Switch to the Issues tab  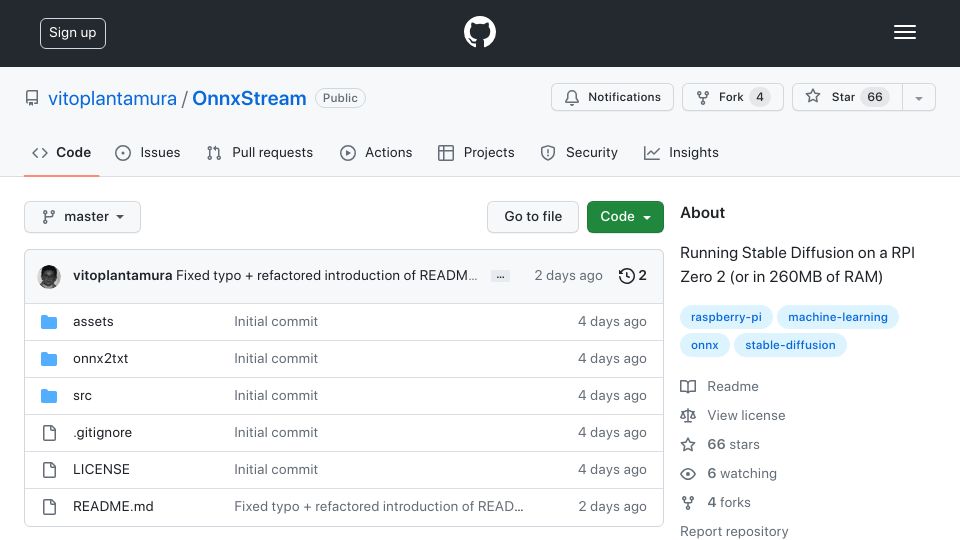click(x=148, y=152)
